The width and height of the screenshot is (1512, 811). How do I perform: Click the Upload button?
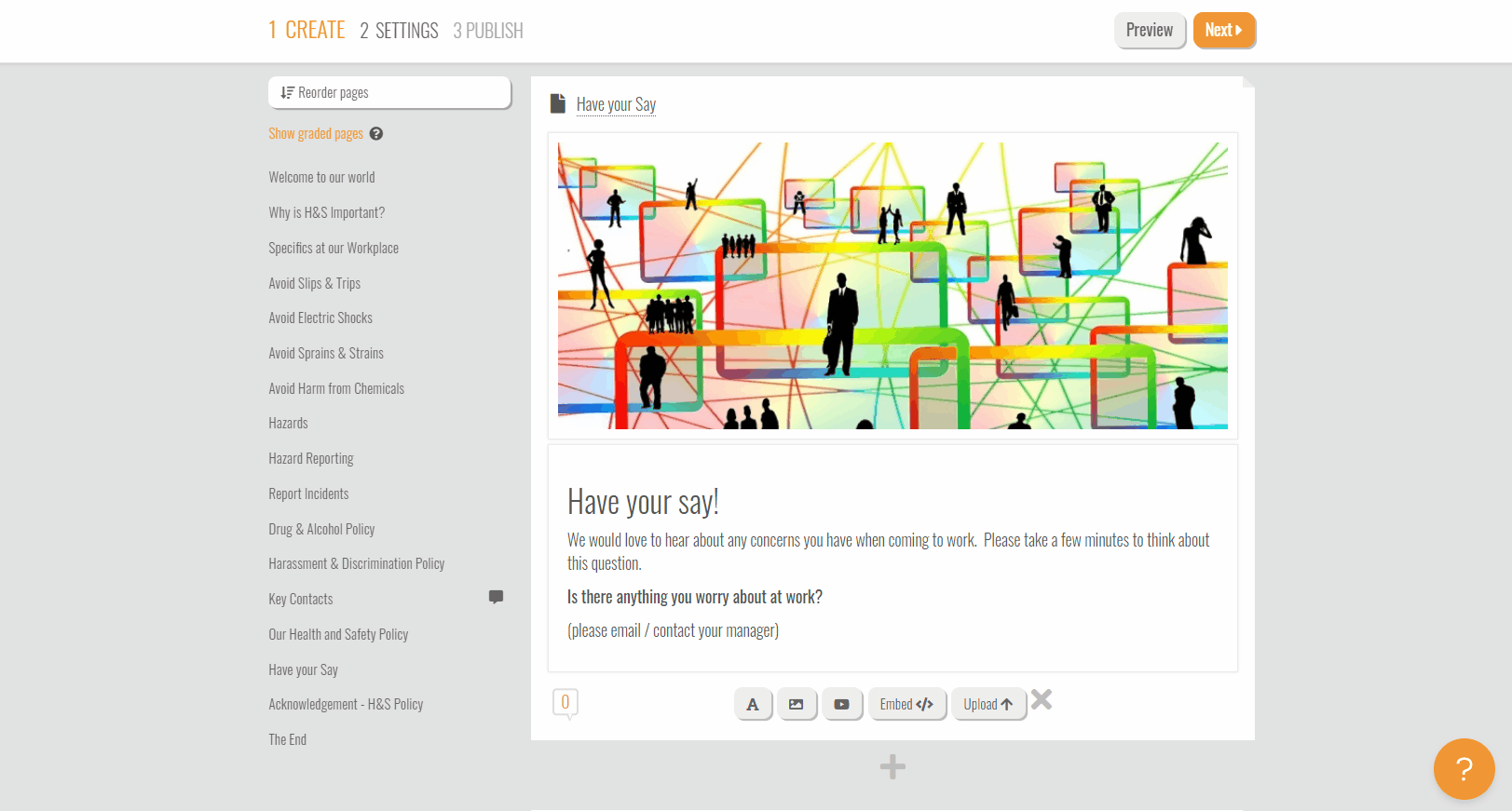point(988,705)
